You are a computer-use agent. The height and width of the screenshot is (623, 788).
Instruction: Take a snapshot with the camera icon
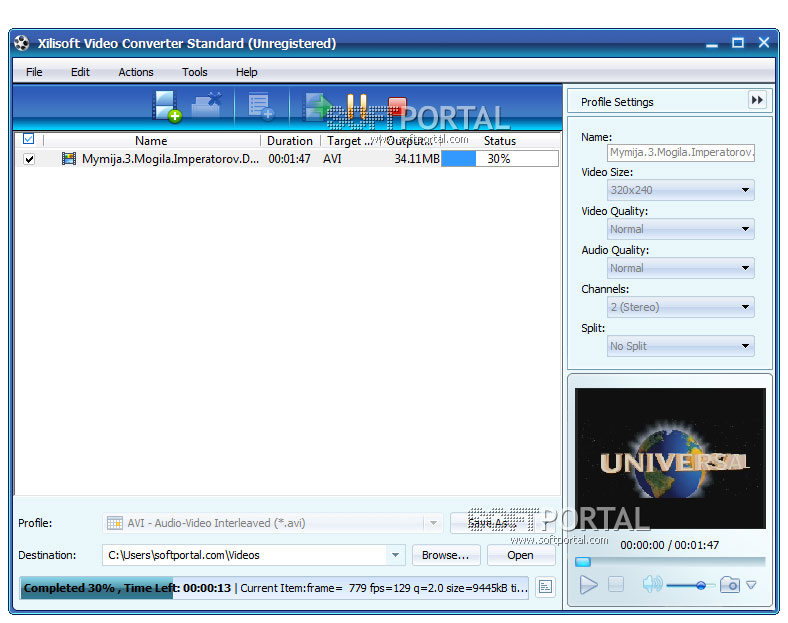tap(730, 584)
